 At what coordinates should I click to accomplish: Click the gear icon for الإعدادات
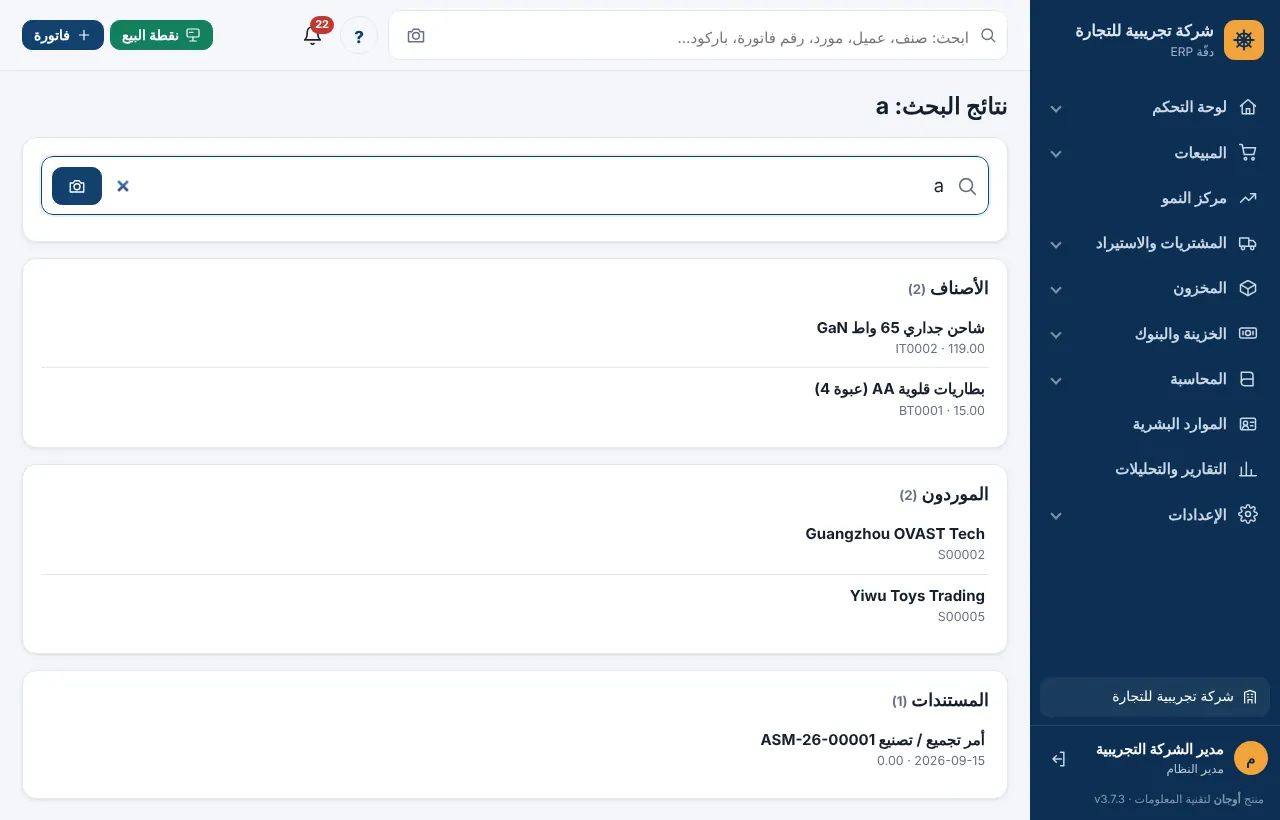click(1247, 514)
